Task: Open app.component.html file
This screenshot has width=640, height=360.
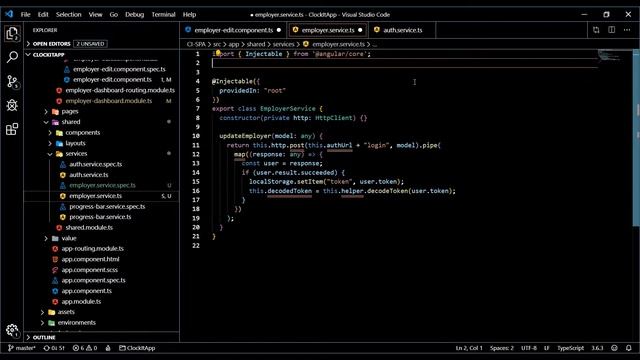Action: point(90,259)
